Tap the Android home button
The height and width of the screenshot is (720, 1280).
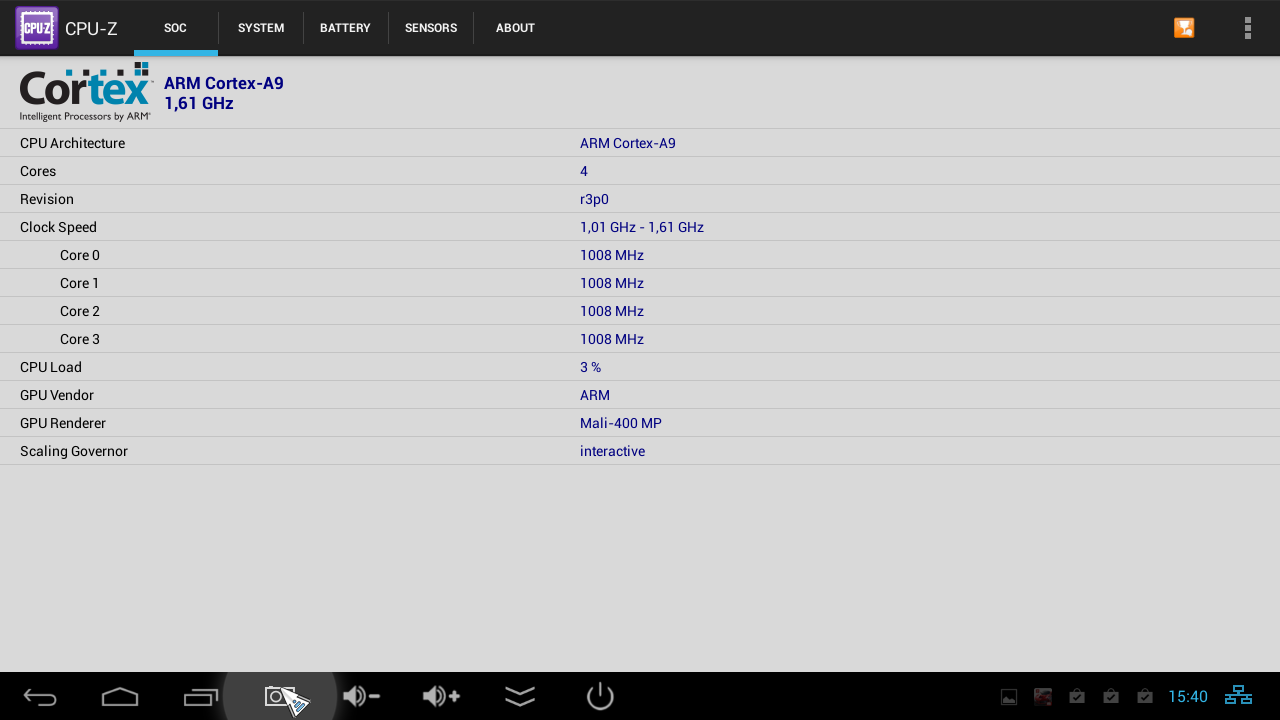tap(120, 697)
